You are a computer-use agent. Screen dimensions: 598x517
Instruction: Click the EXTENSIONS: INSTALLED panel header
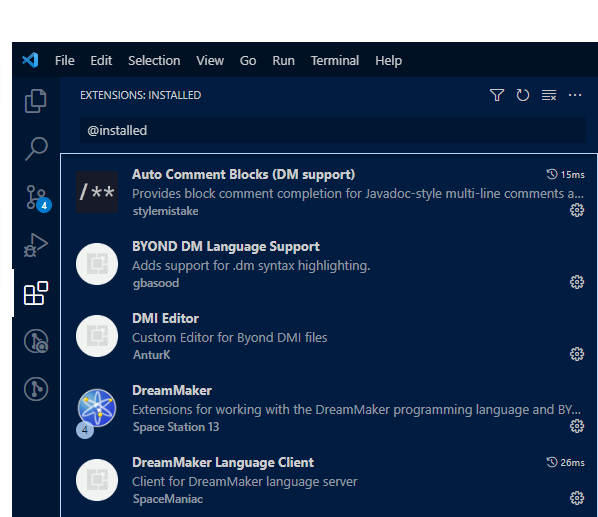[140, 95]
